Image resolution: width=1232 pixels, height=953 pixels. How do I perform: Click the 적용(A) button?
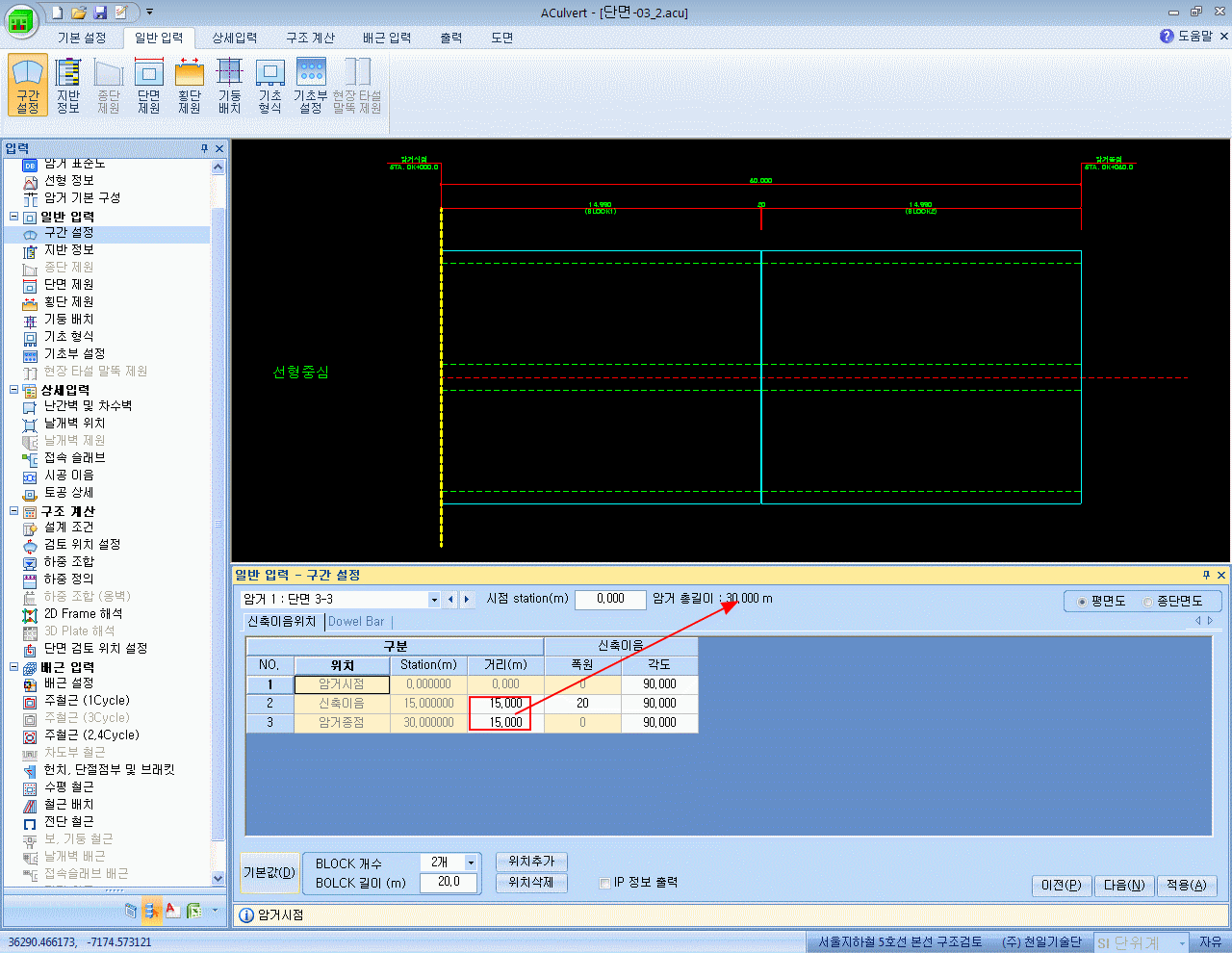[1186, 885]
